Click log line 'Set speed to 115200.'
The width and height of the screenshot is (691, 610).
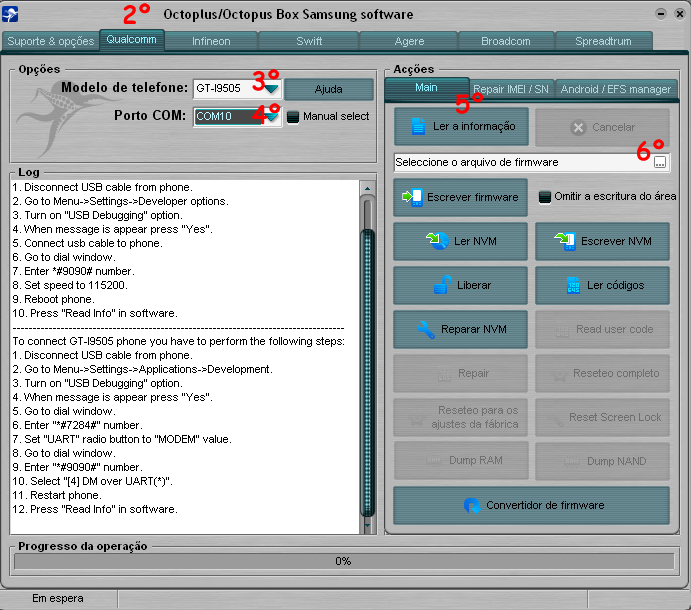[x=70, y=285]
